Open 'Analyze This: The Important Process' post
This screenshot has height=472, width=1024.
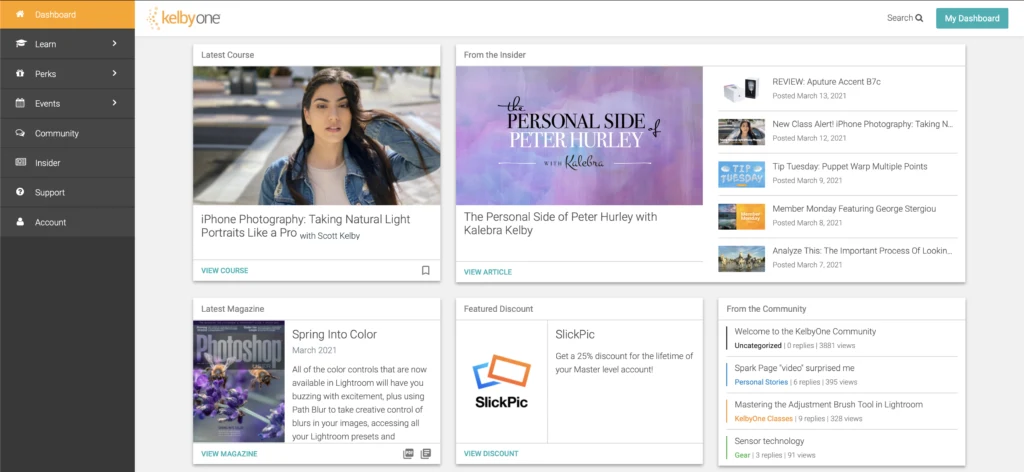click(863, 251)
